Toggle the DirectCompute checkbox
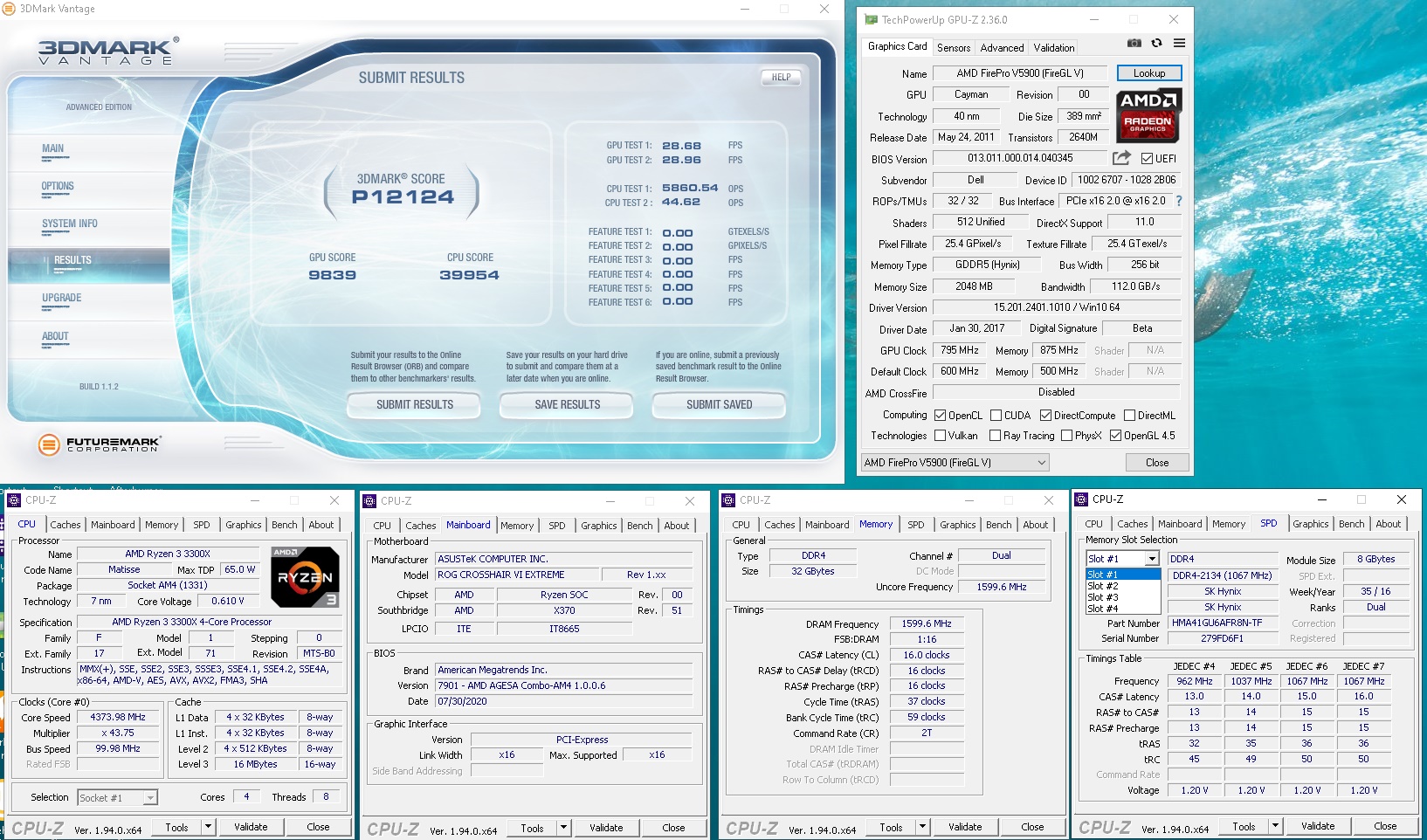This screenshot has height=840, width=1427. (x=1045, y=416)
